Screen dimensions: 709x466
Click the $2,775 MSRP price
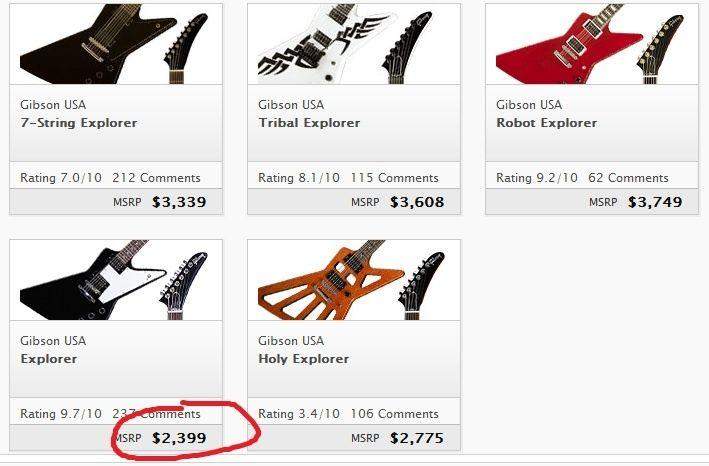pos(417,438)
